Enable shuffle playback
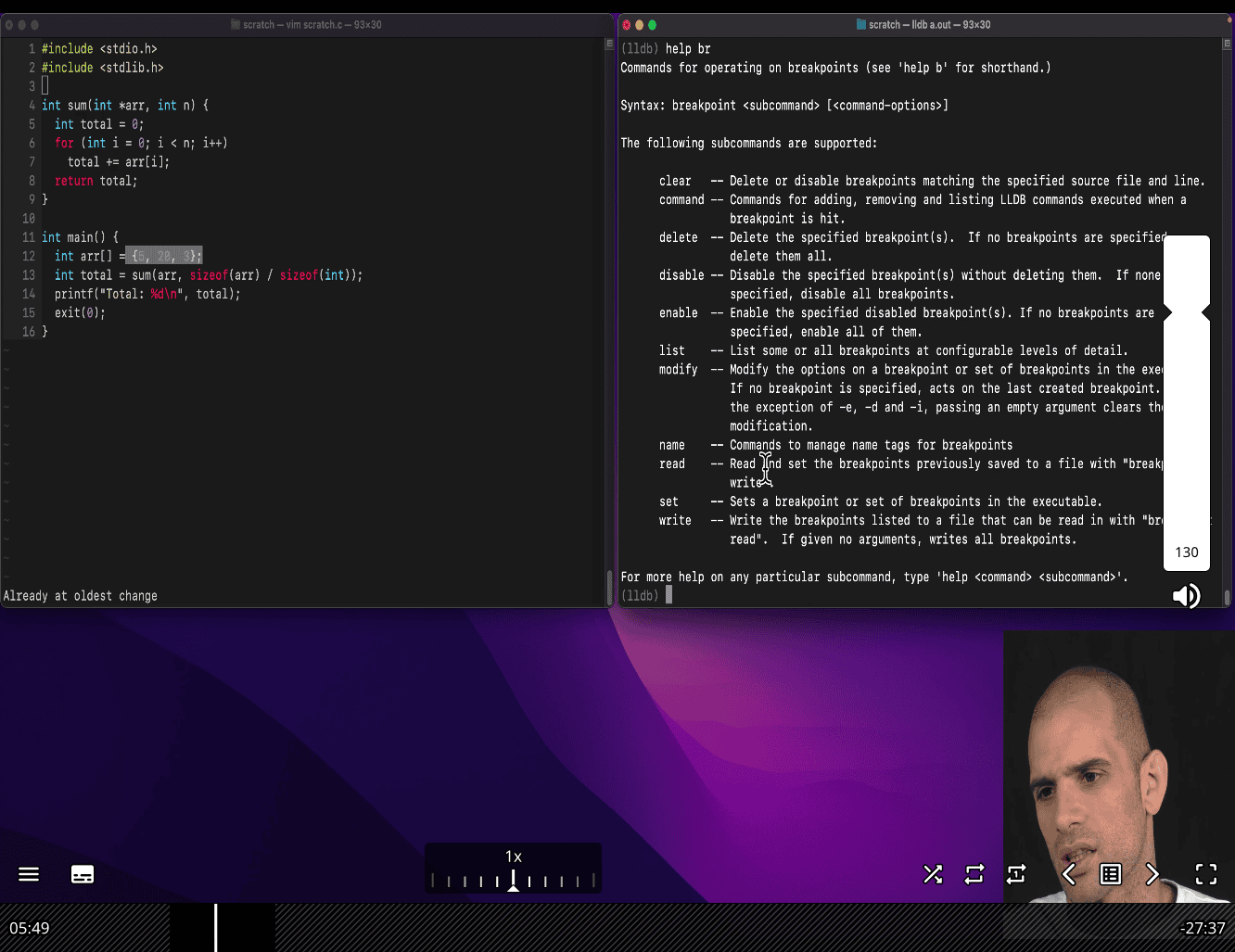This screenshot has width=1235, height=952. coord(933,874)
